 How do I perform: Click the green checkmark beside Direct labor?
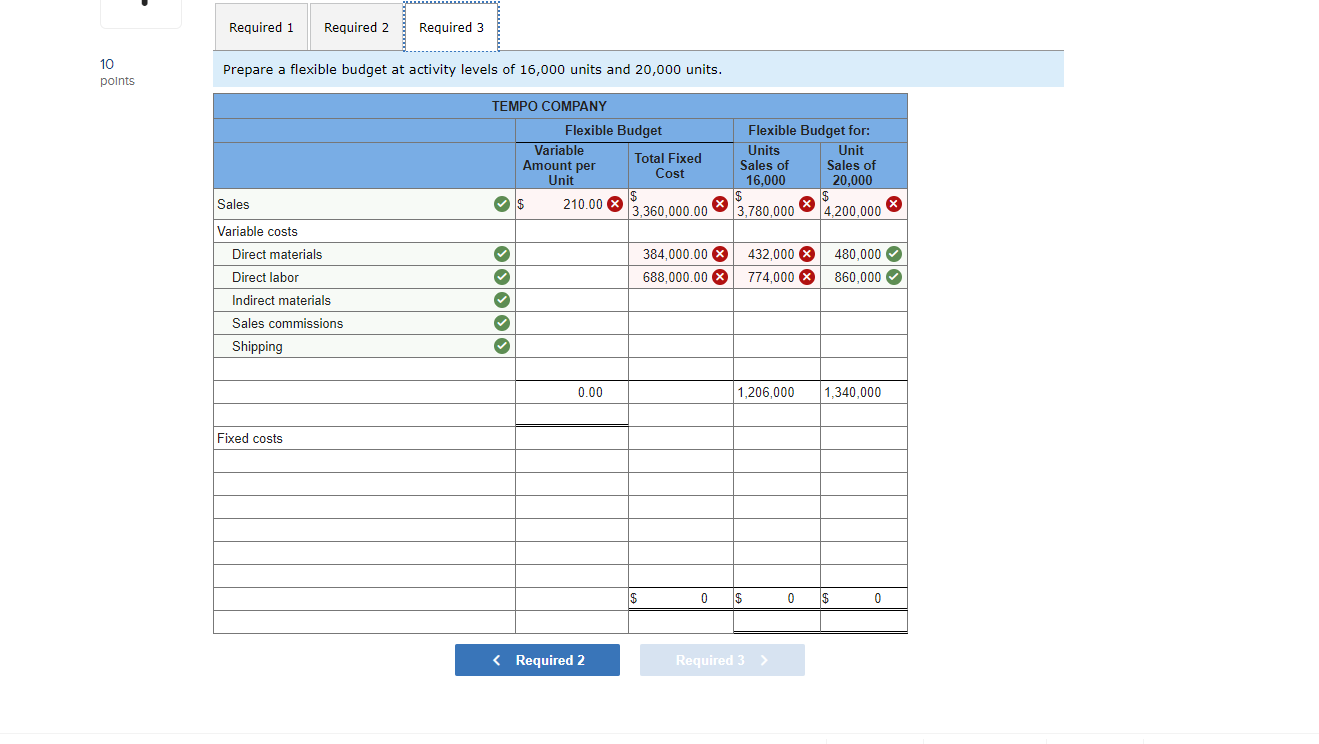[x=501, y=277]
